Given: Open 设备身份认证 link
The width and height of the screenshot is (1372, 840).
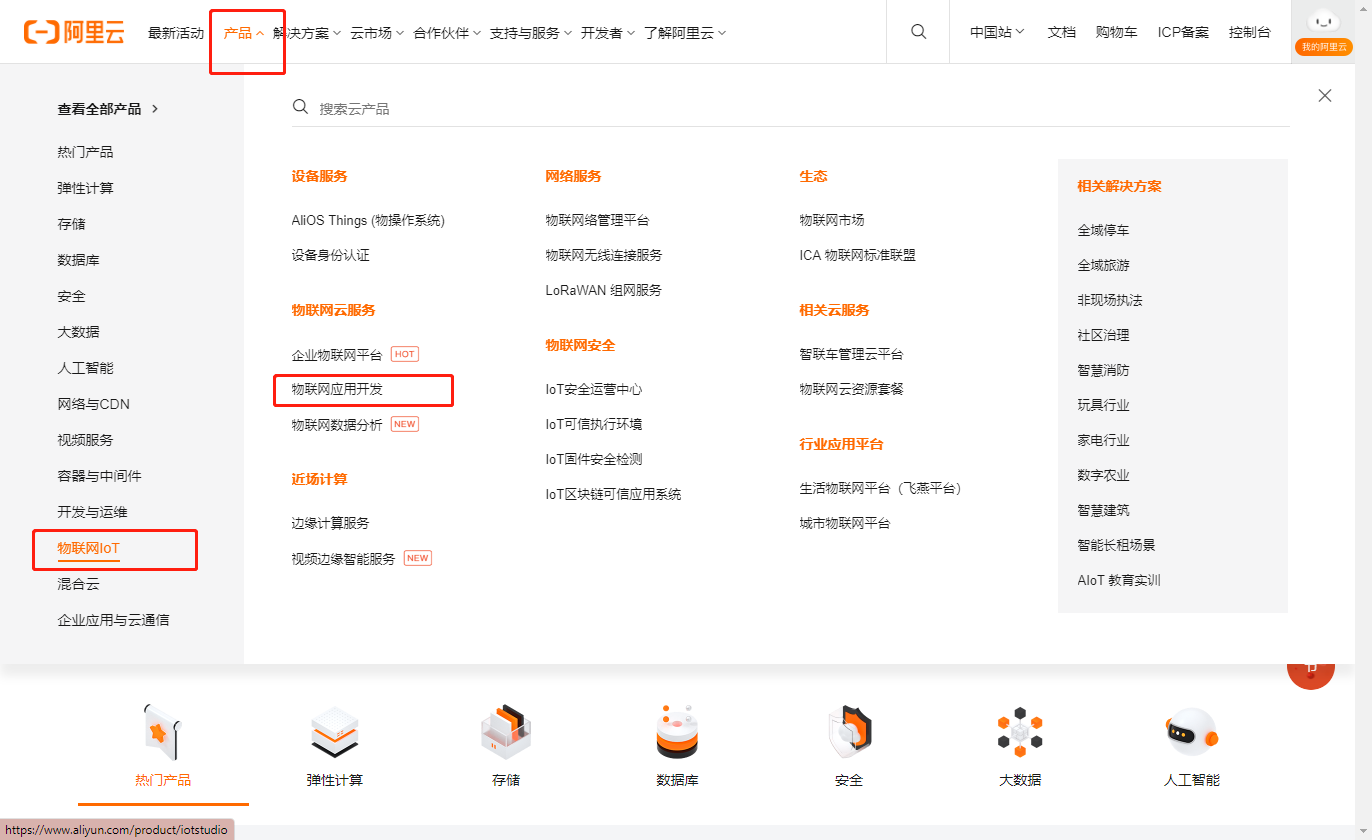Looking at the screenshot, I should point(331,255).
